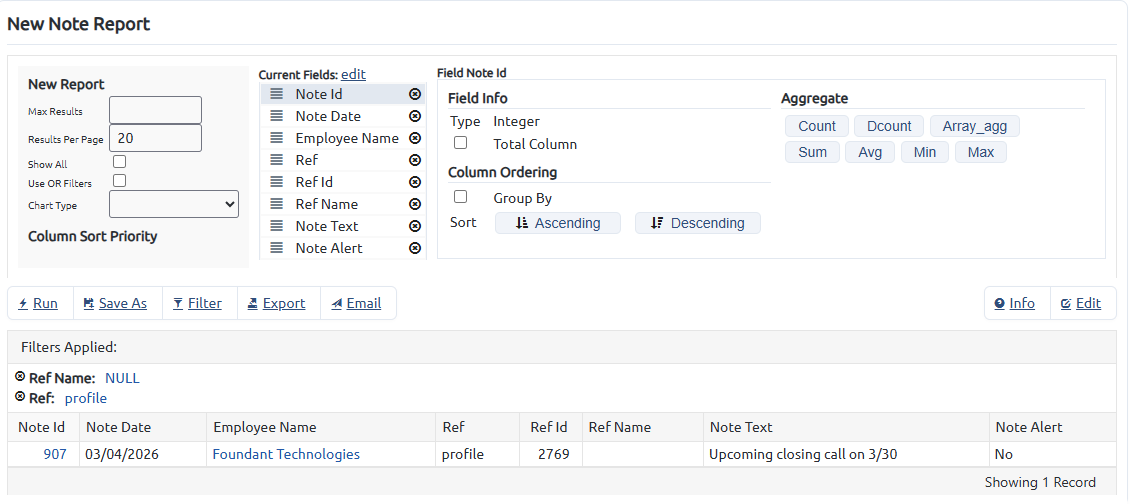Apply the Sum aggregate

pyautogui.click(x=812, y=152)
